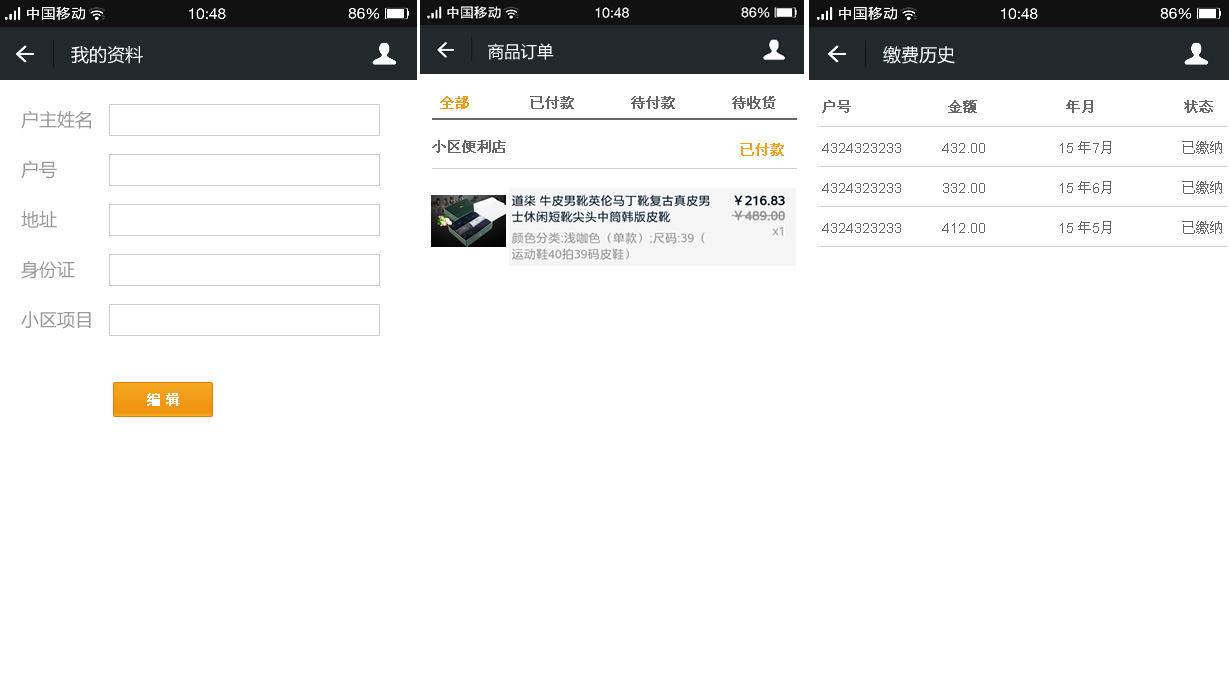The height and width of the screenshot is (700, 1229).
Task: Select the 身份证 input field
Action: point(244,270)
